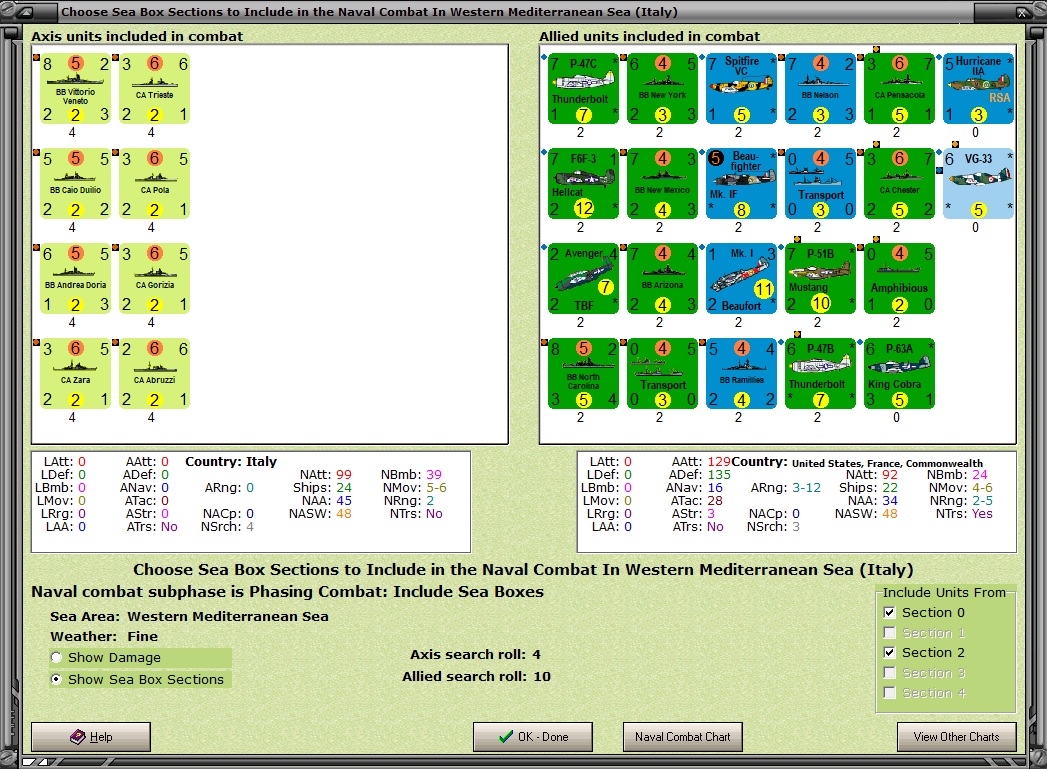The image size is (1047, 769).
Task: Click the blue Transport ship counter
Action: click(x=820, y=184)
